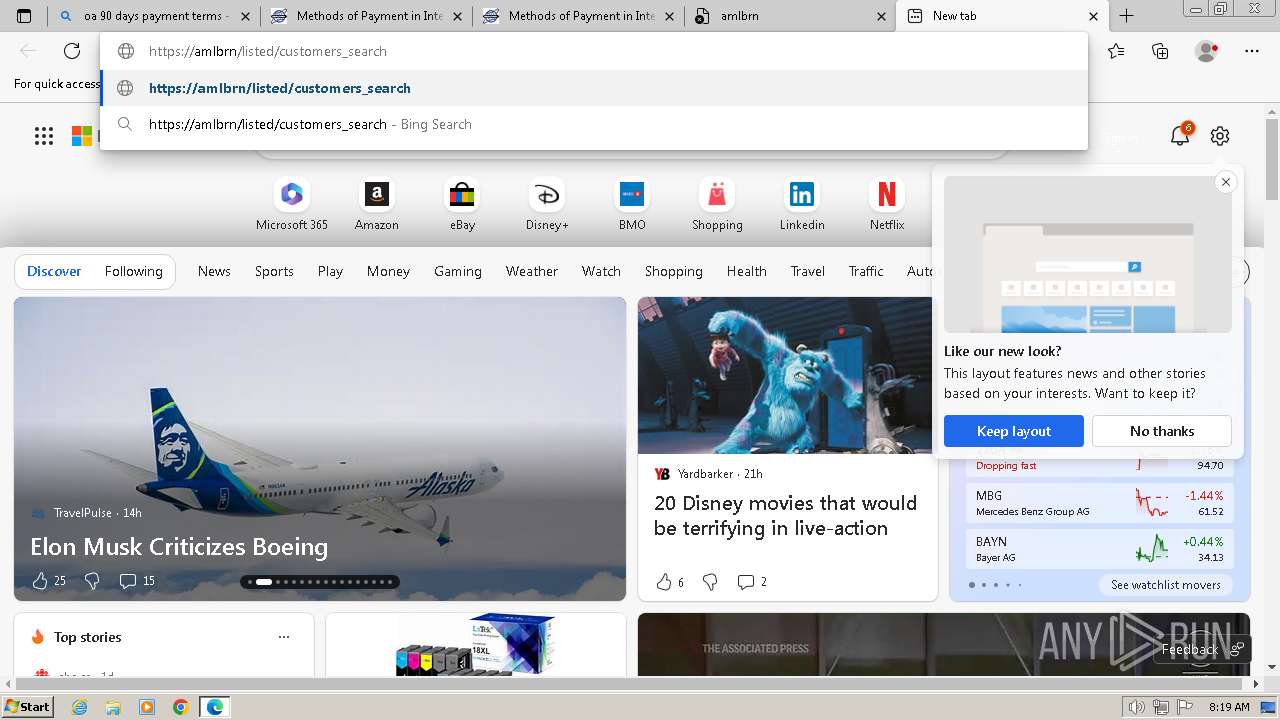Dislike the Elon Musk Boeing story
Image resolution: width=1280 pixels, height=720 pixels.
click(x=92, y=581)
